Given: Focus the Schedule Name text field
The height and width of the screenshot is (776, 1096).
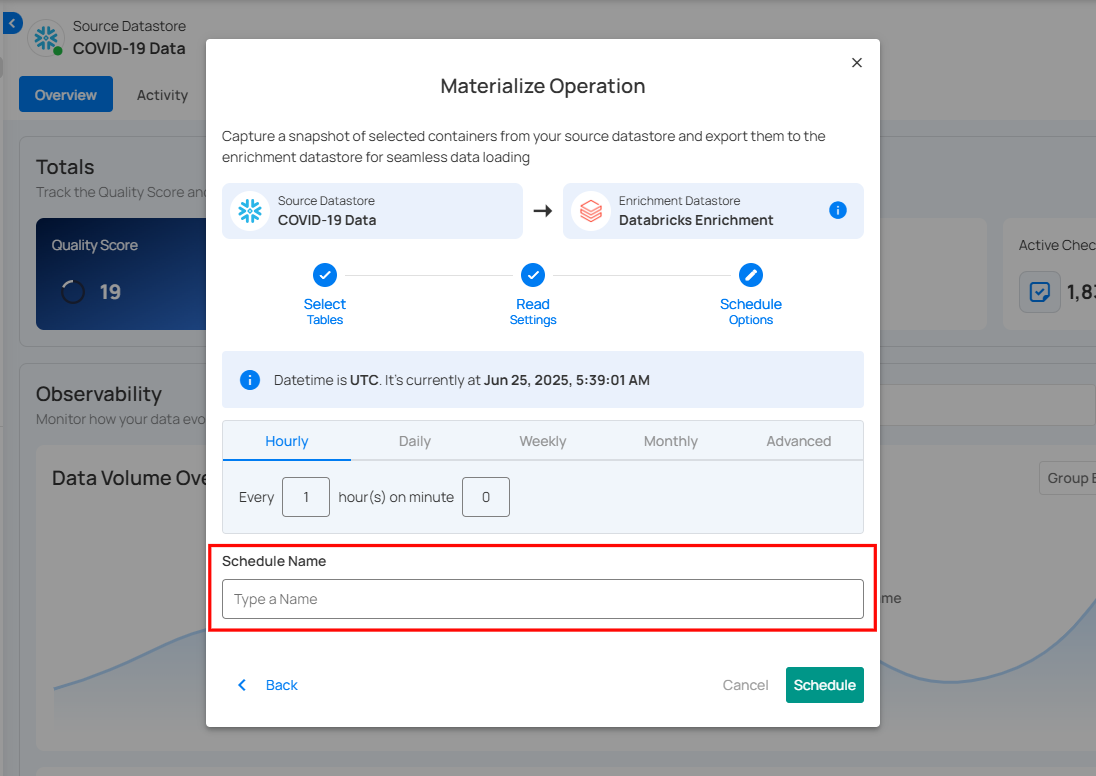Looking at the screenshot, I should click(x=542, y=599).
